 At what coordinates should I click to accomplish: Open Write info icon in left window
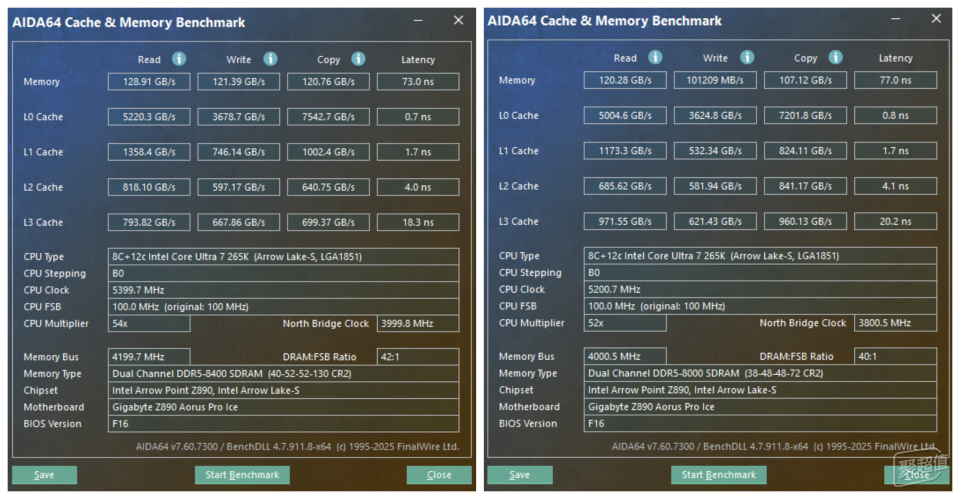point(270,59)
